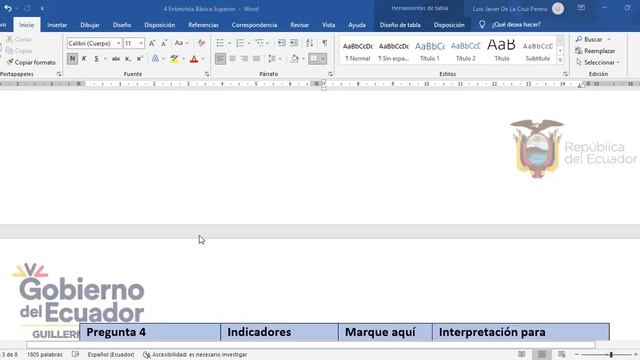Open text effects and typography
The image size is (640, 360).
[155, 59]
